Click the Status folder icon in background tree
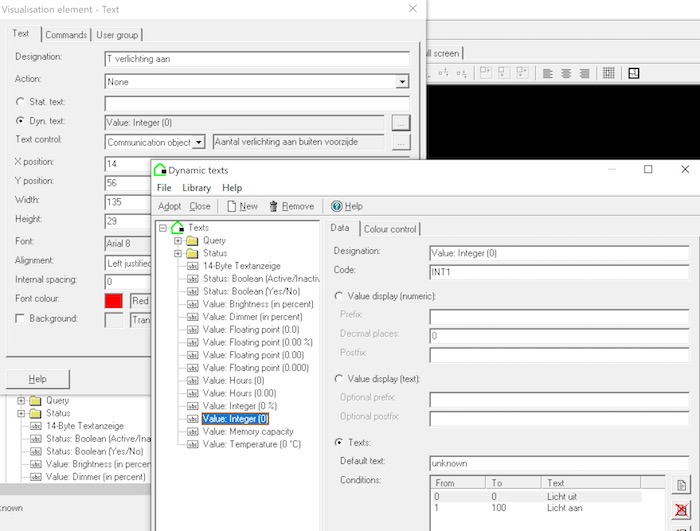700x531 pixels. [x=35, y=414]
